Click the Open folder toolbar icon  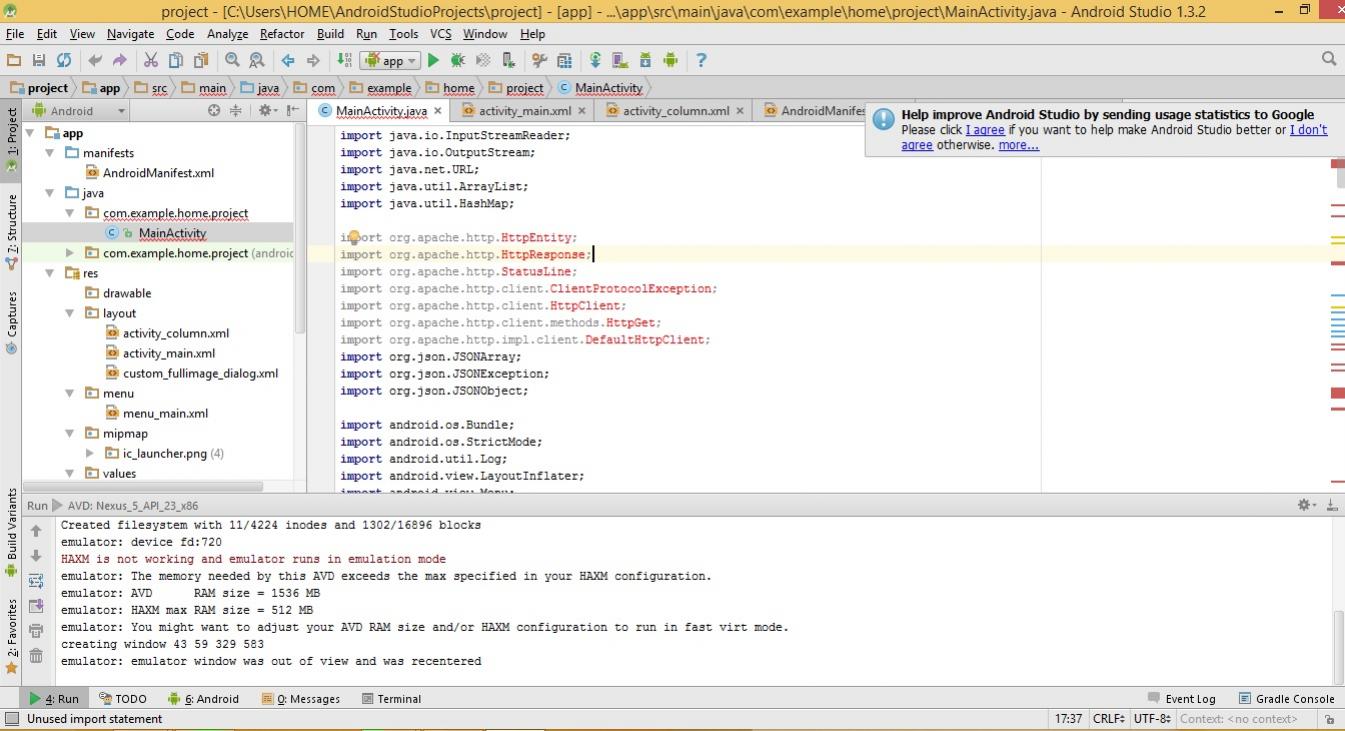[14, 60]
